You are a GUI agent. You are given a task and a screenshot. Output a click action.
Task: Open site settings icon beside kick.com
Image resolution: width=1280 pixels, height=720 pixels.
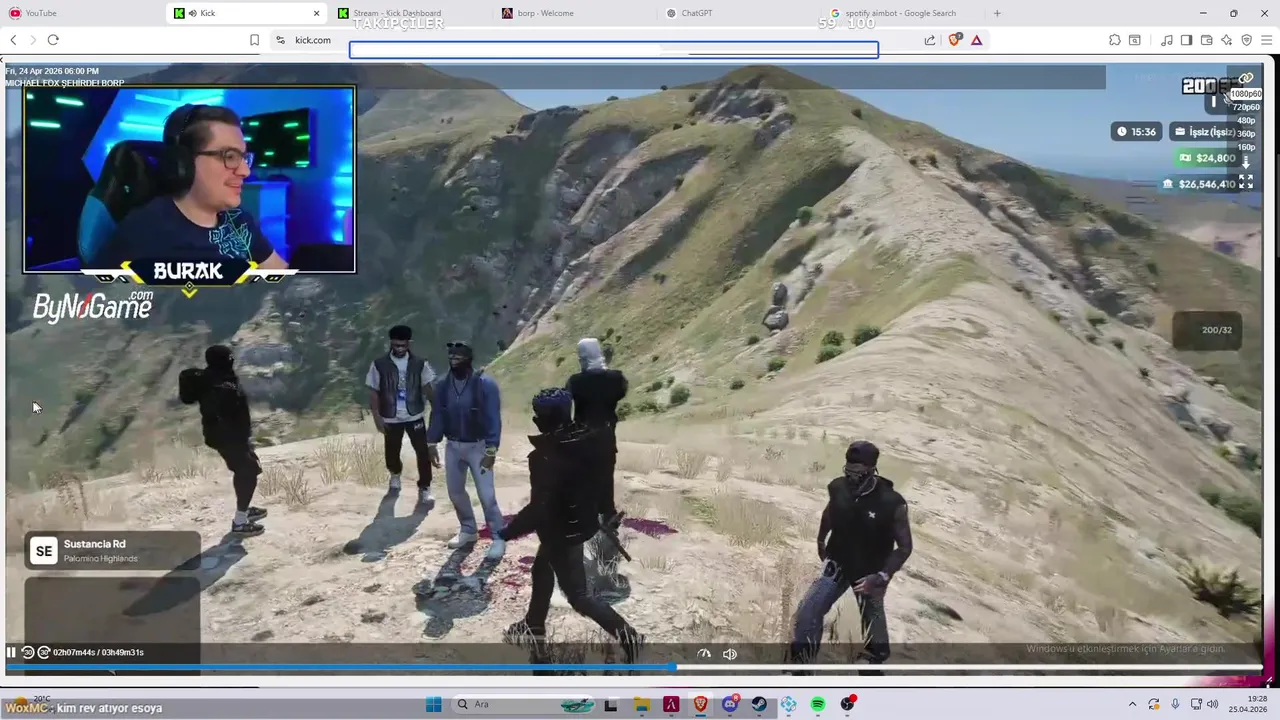point(280,40)
